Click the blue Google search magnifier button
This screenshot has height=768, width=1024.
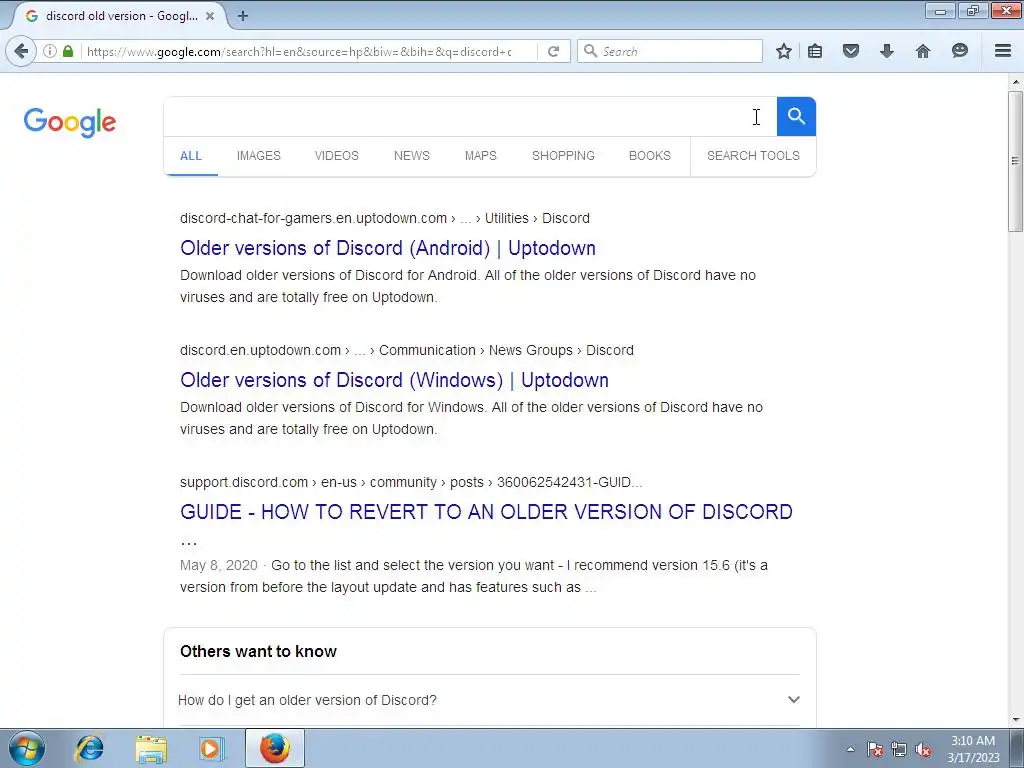[x=796, y=116]
